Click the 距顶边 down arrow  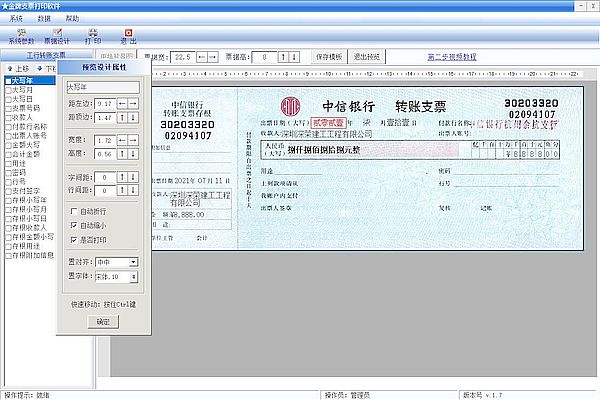point(133,117)
